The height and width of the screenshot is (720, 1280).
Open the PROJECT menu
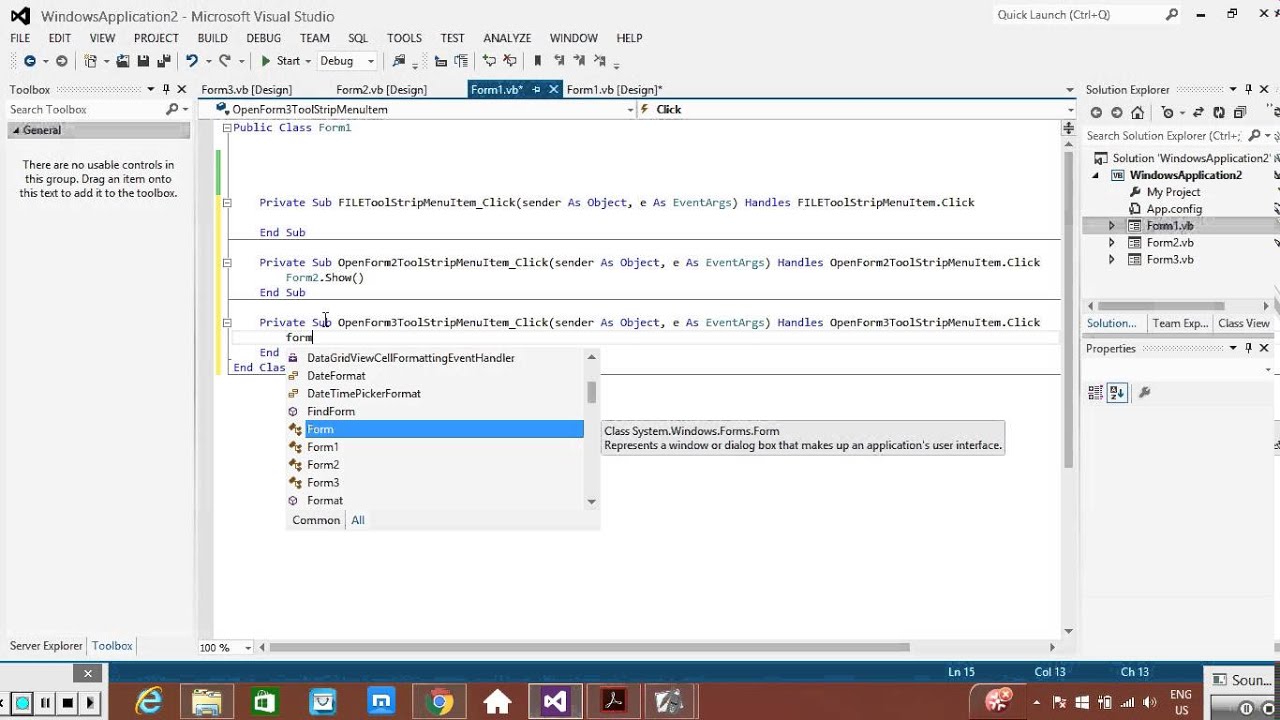156,38
